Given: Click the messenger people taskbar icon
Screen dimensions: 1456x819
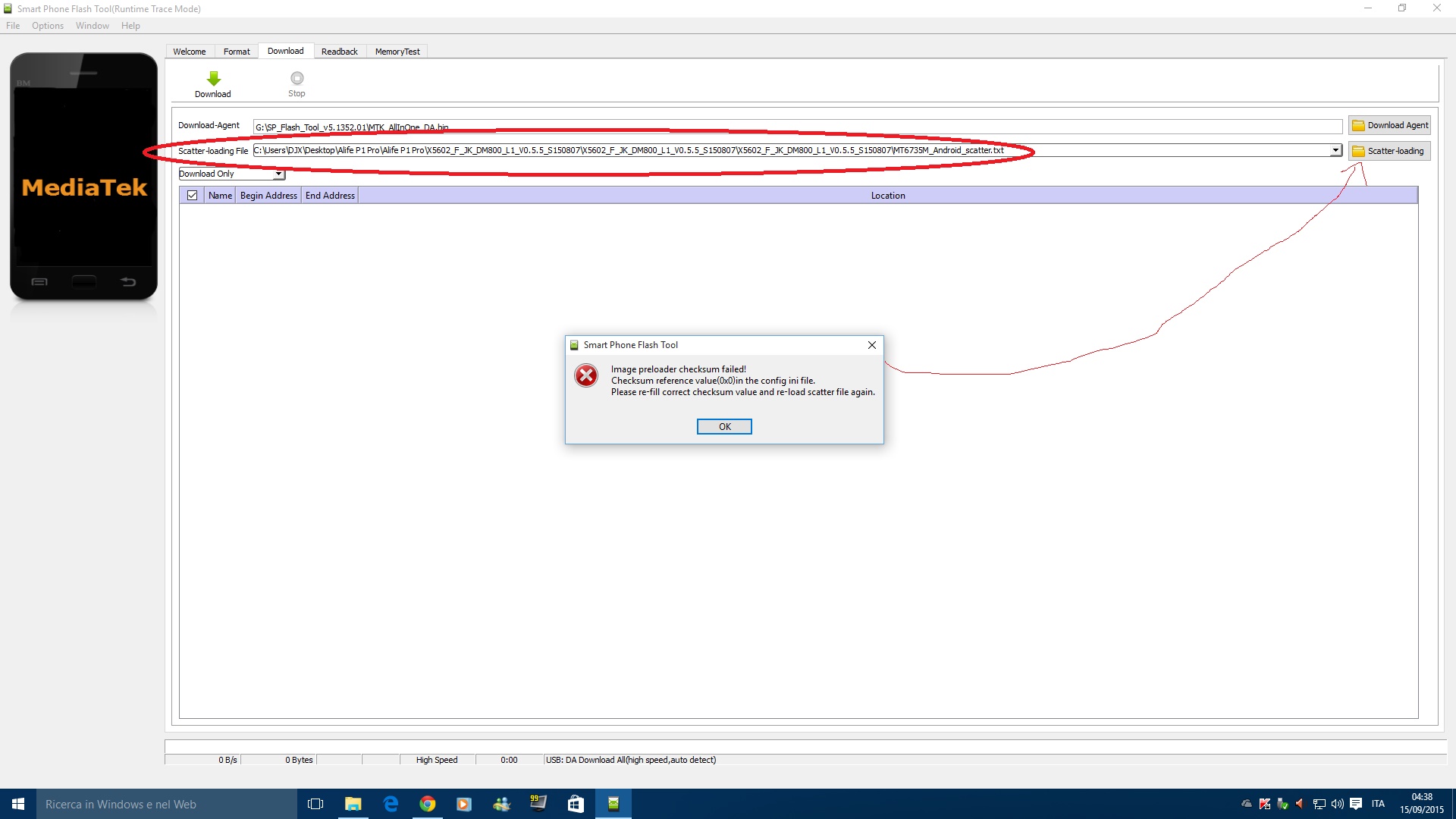Looking at the screenshot, I should tap(501, 804).
